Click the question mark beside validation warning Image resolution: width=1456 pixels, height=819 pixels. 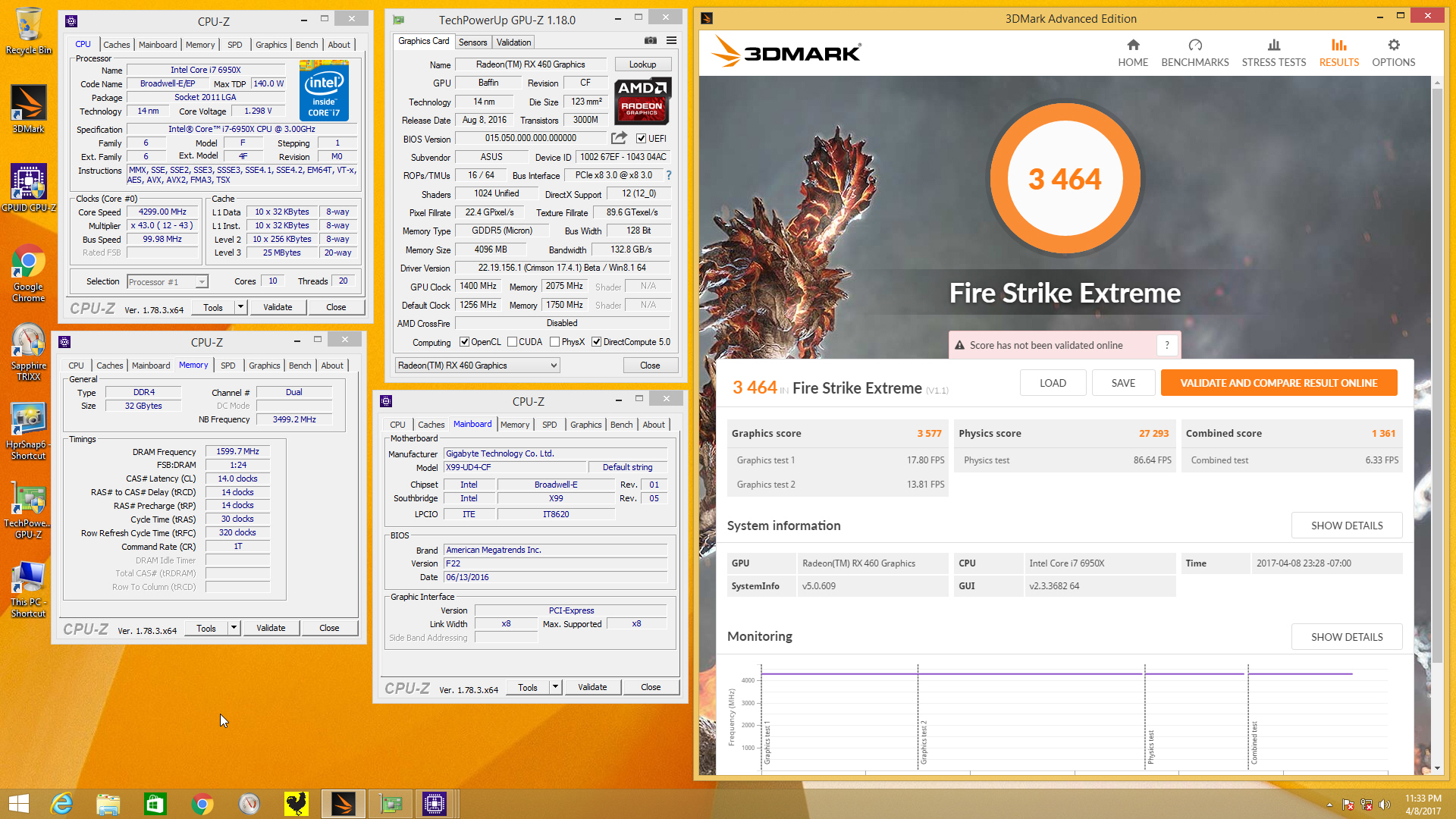[x=1167, y=345]
